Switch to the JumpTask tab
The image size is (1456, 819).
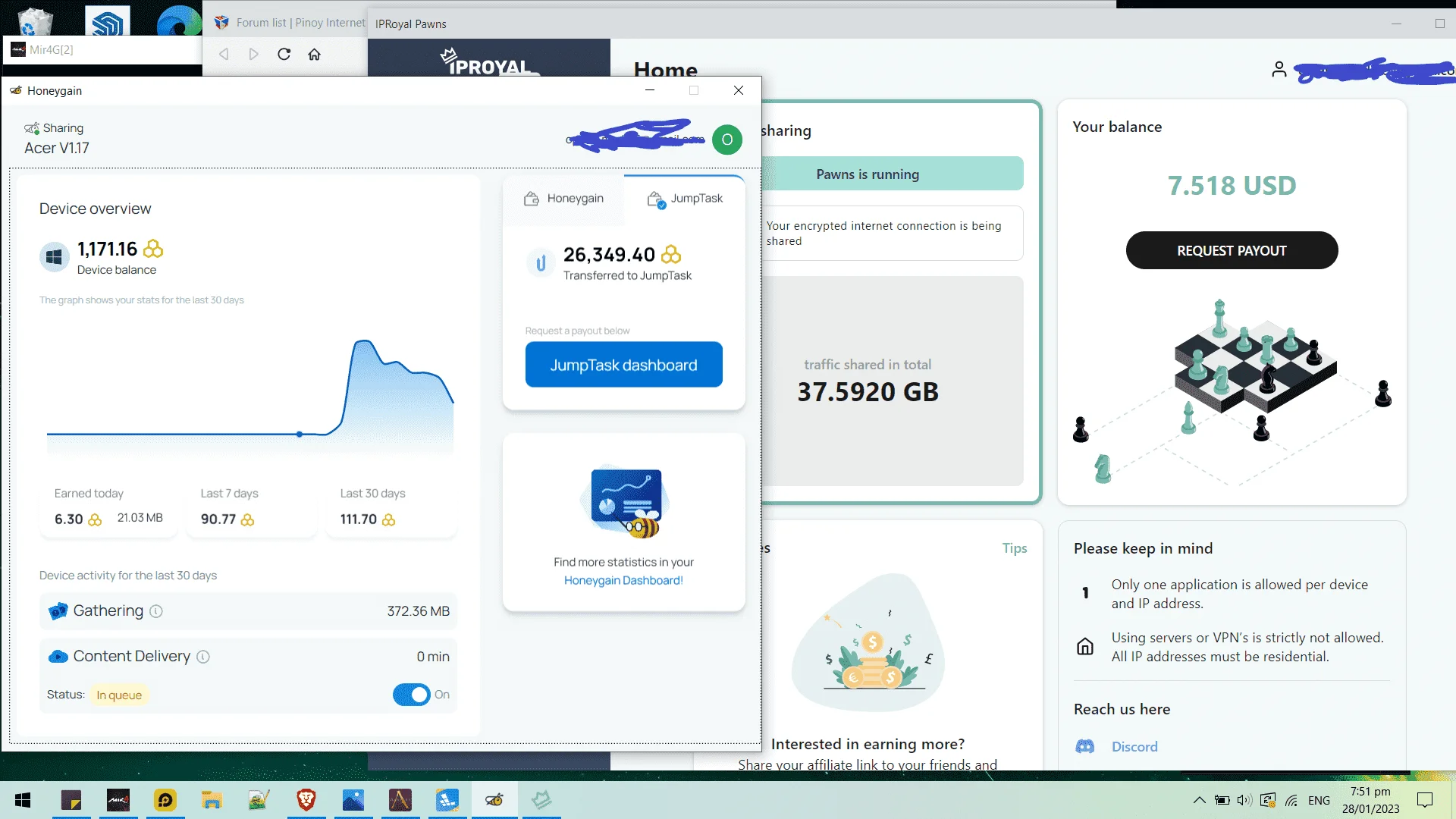click(685, 199)
